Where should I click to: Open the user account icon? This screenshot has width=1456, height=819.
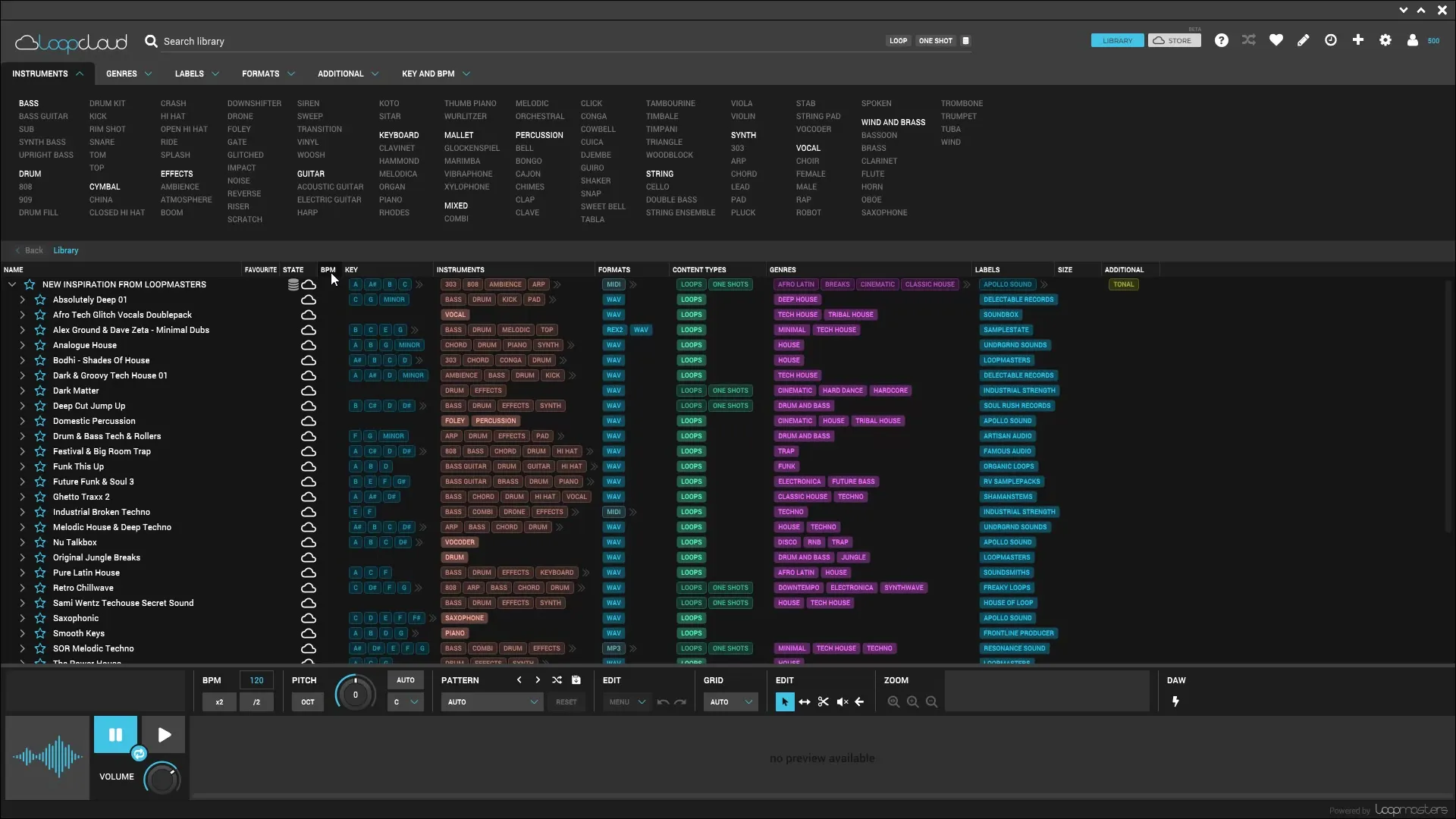1413,41
